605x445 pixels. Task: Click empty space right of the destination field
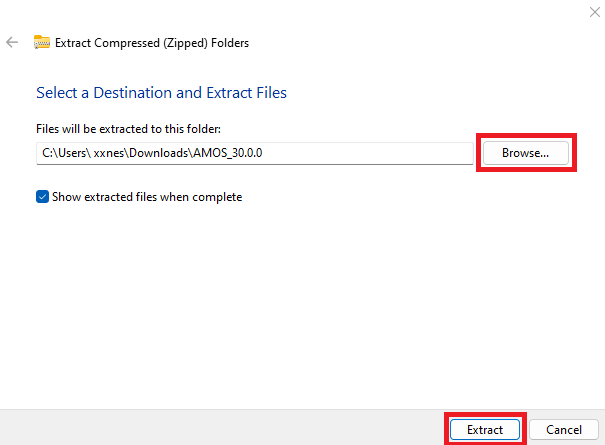(590, 153)
